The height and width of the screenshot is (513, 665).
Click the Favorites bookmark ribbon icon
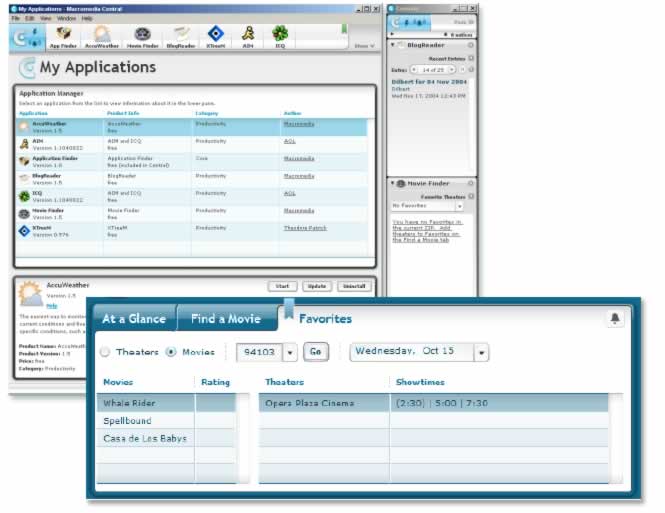click(x=289, y=309)
